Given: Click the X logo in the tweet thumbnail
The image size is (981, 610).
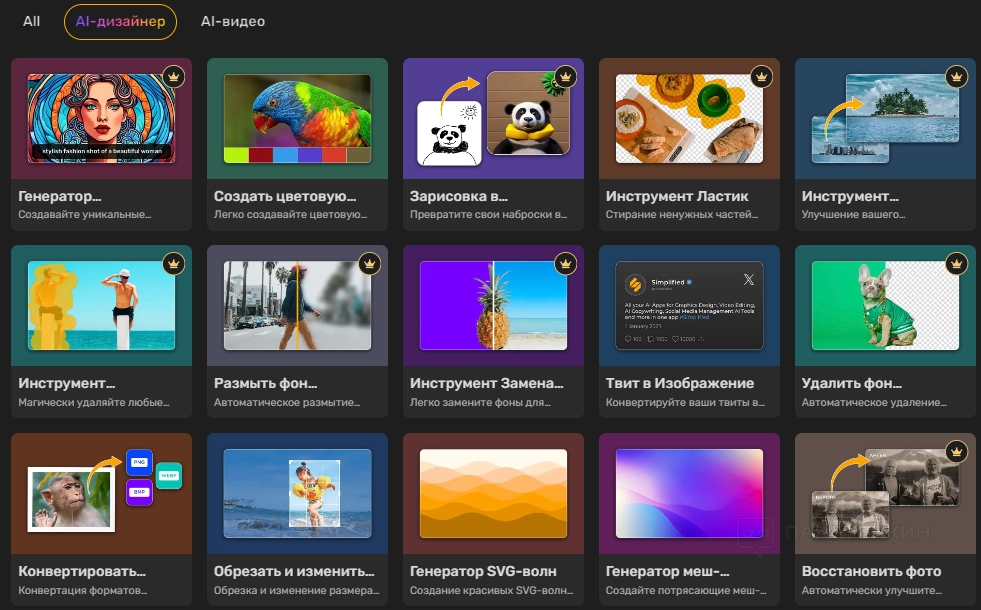Looking at the screenshot, I should [748, 280].
